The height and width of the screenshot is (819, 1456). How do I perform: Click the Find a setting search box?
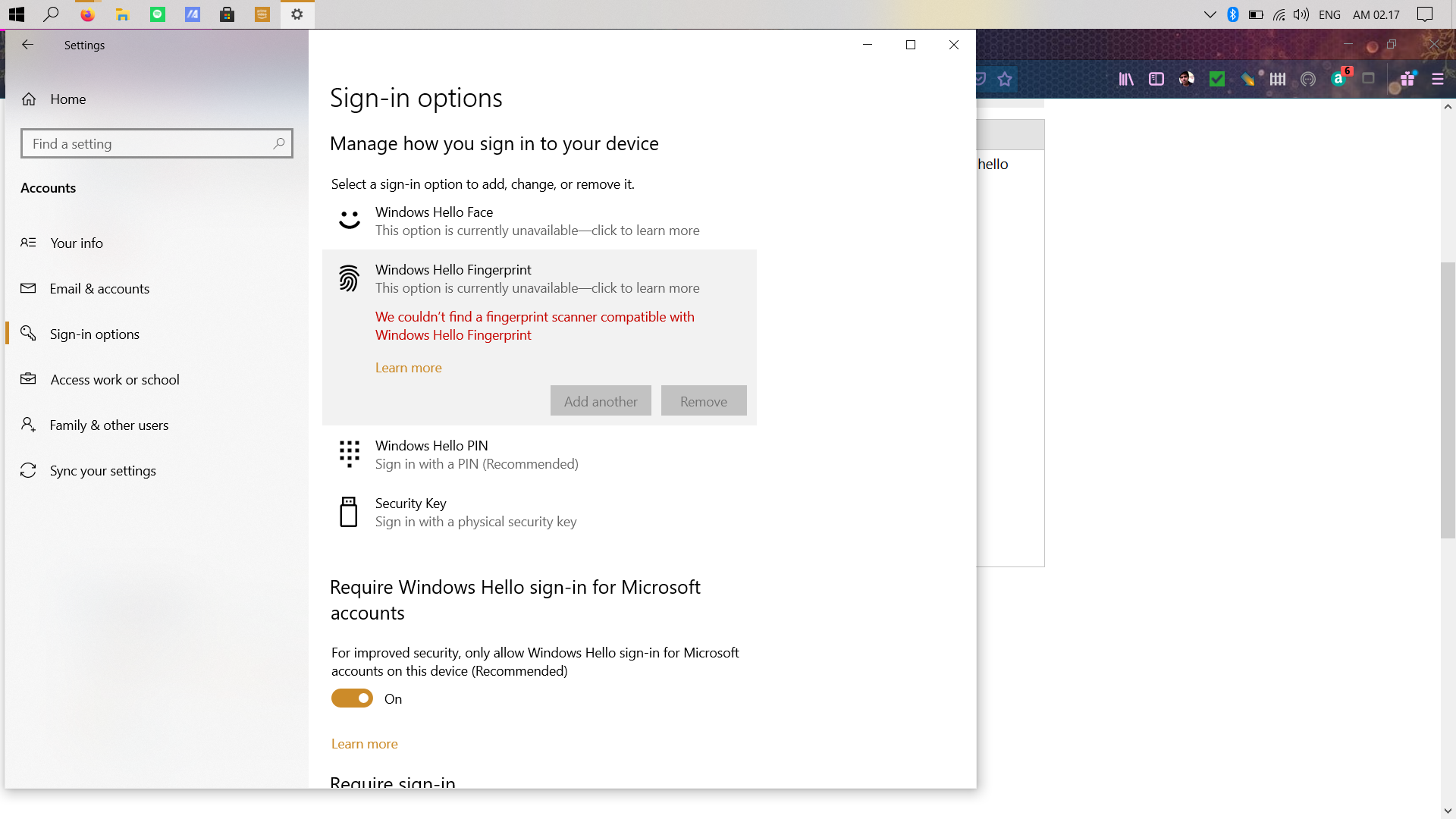point(152,143)
